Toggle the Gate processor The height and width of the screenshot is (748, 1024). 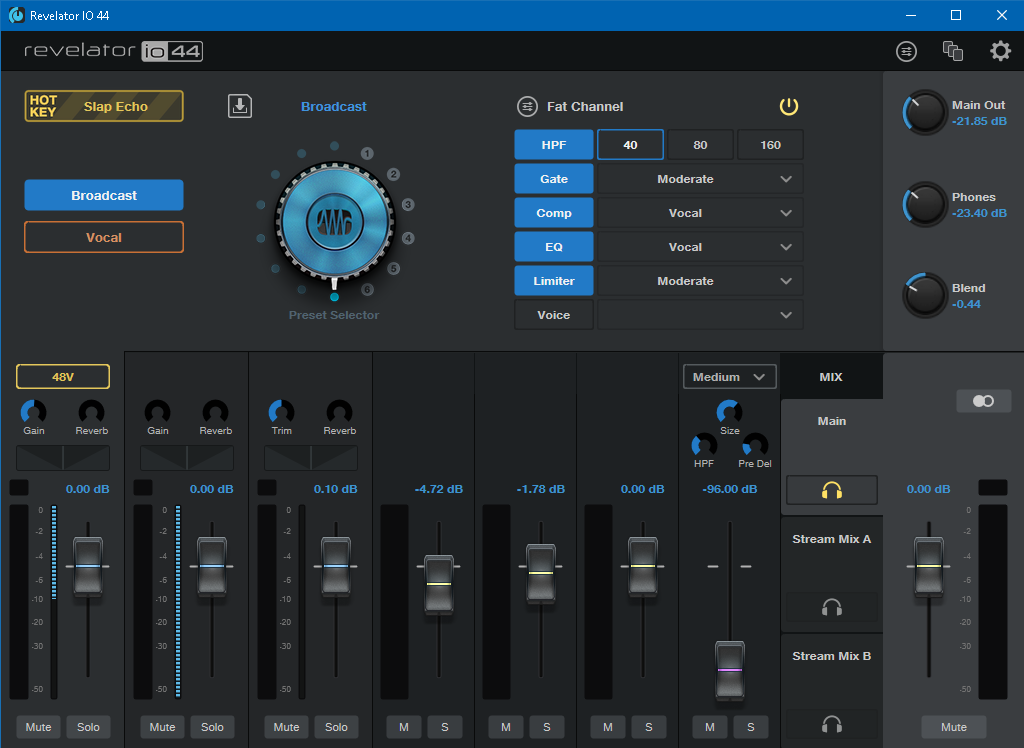(554, 179)
